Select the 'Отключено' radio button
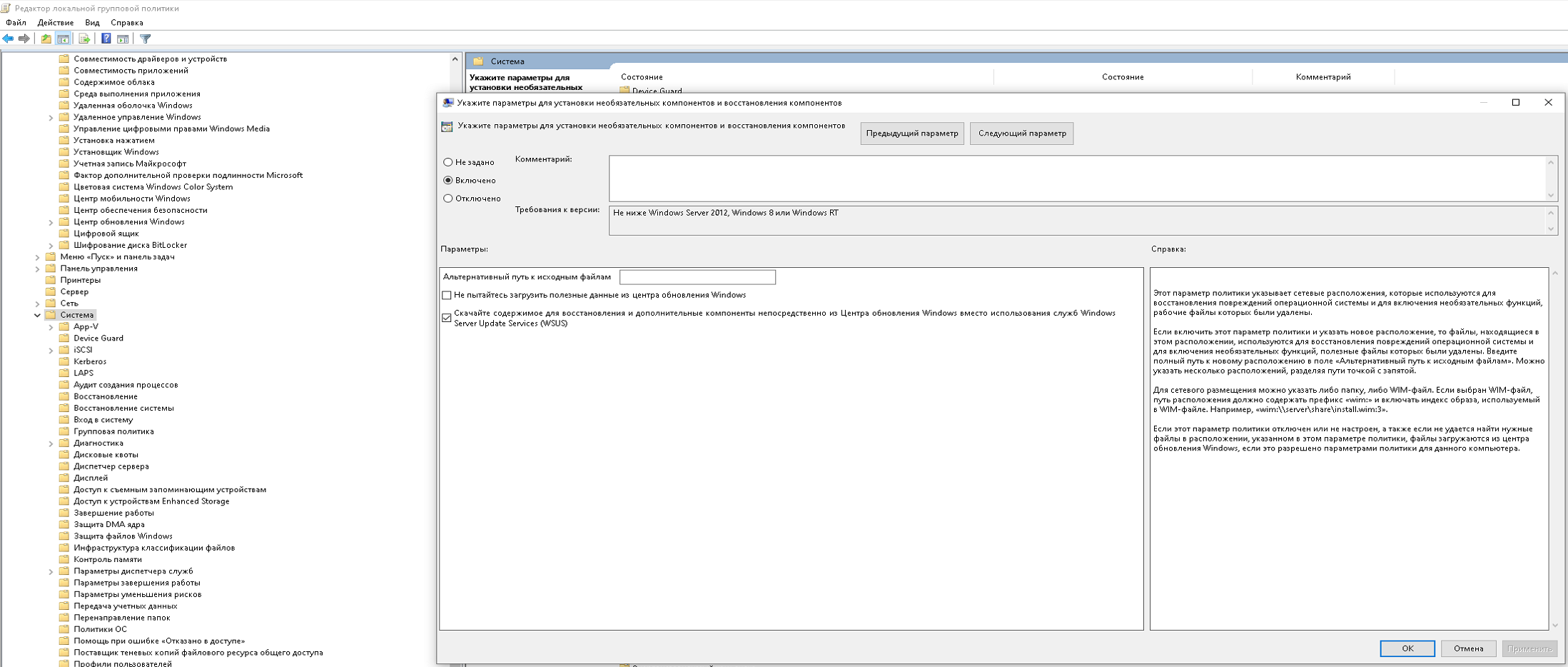Screen dimensions: 1568x667 pyautogui.click(x=448, y=199)
